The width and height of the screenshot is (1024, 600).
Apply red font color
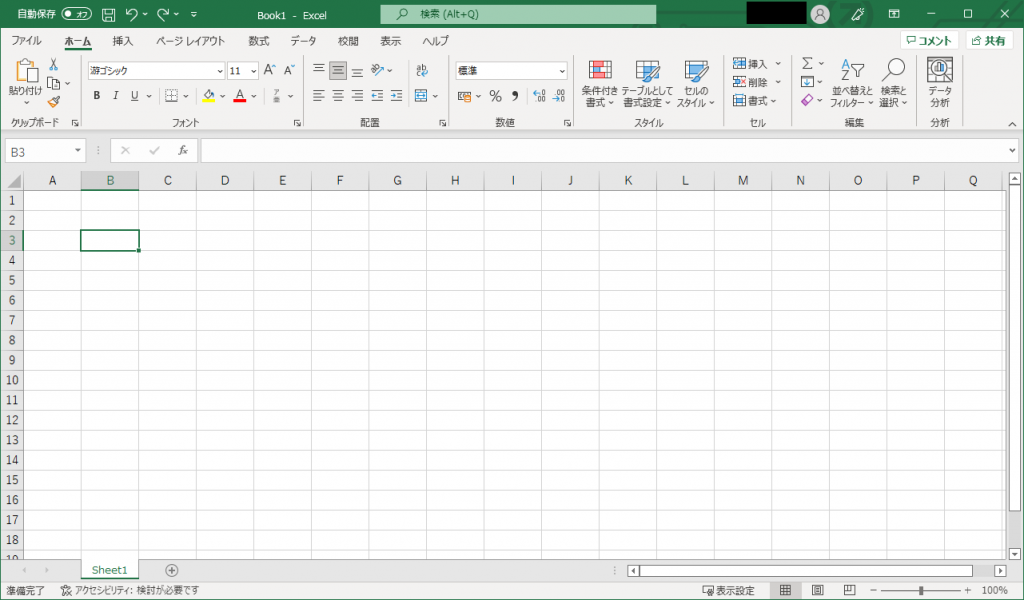click(240, 96)
